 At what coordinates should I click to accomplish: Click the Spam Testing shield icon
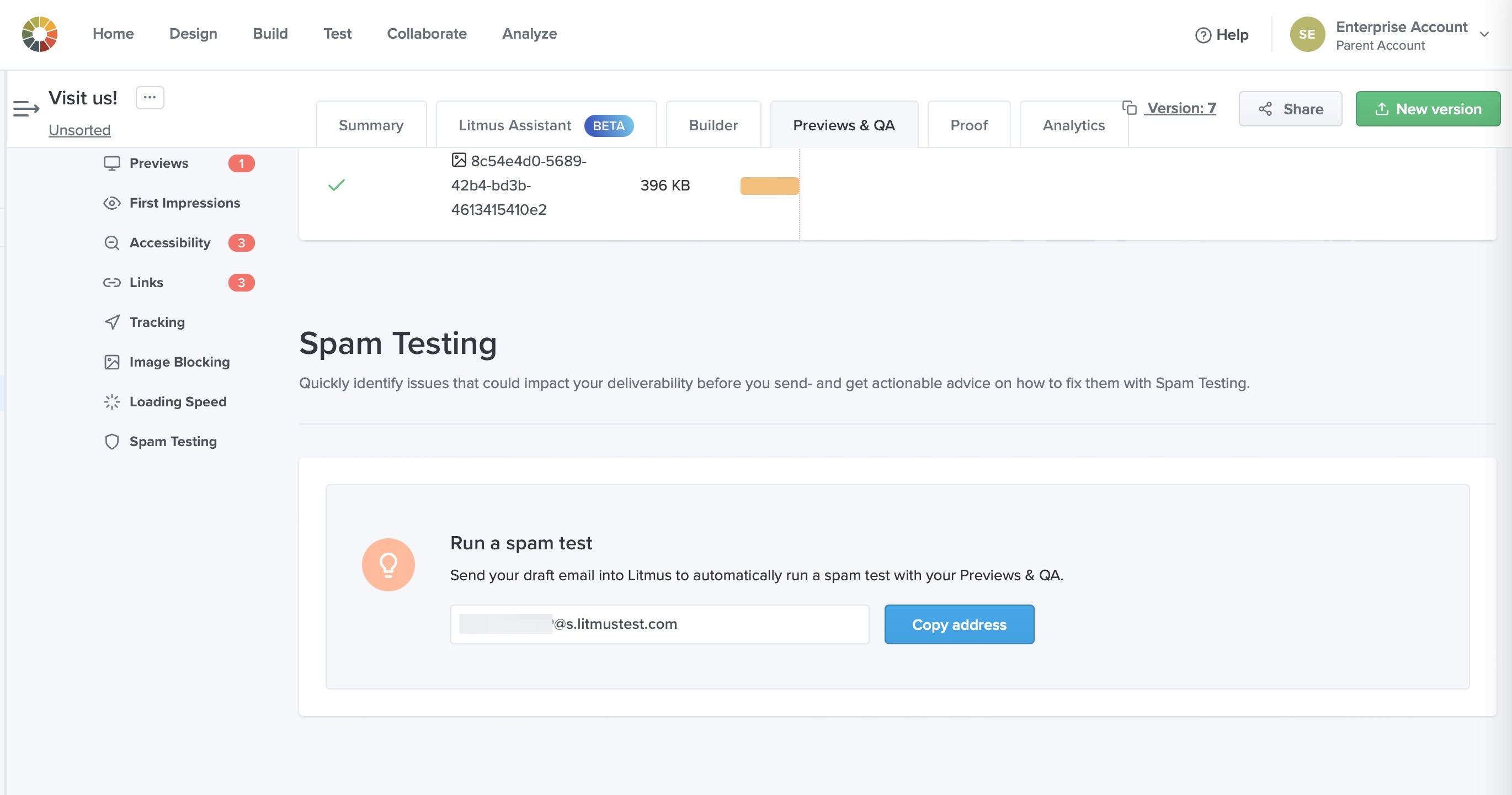(x=111, y=442)
